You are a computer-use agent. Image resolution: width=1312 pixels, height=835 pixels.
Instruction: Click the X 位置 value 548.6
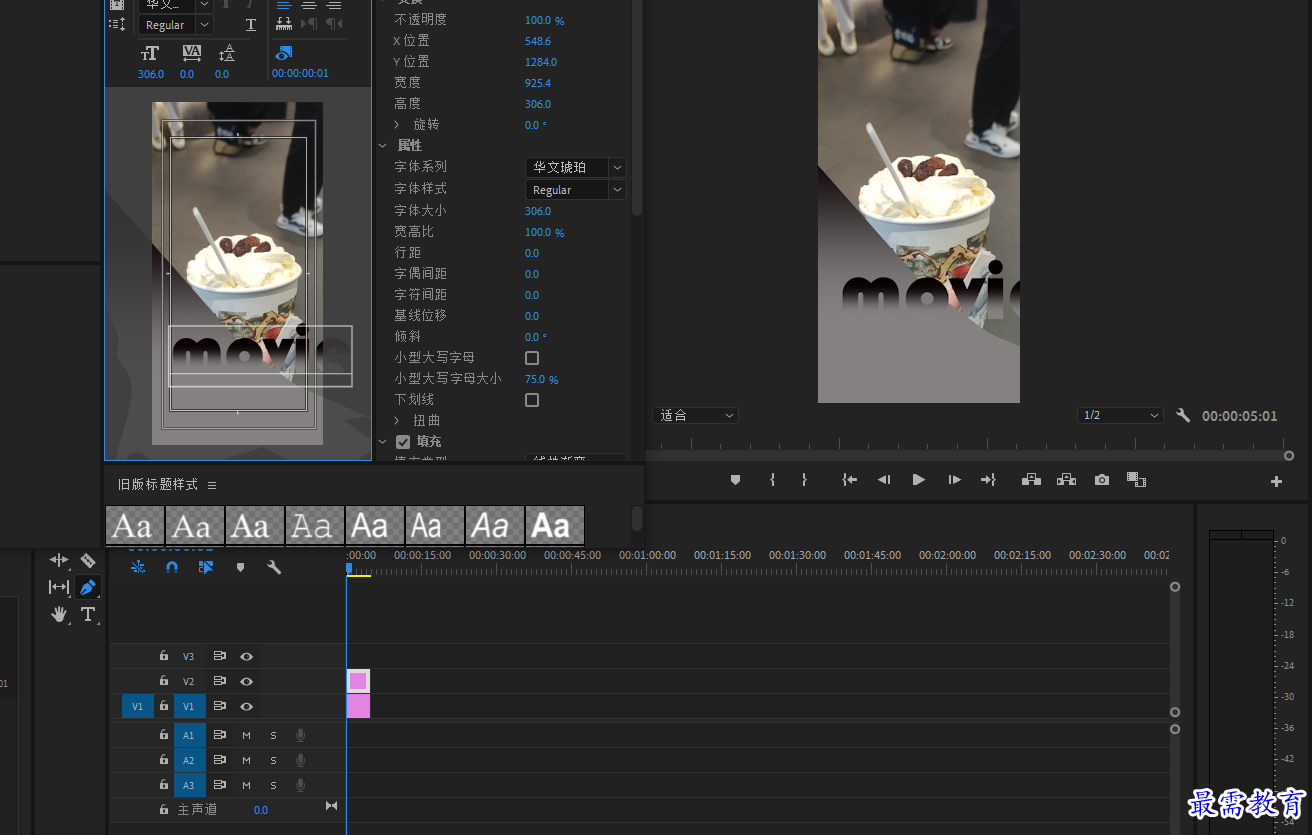pos(538,41)
